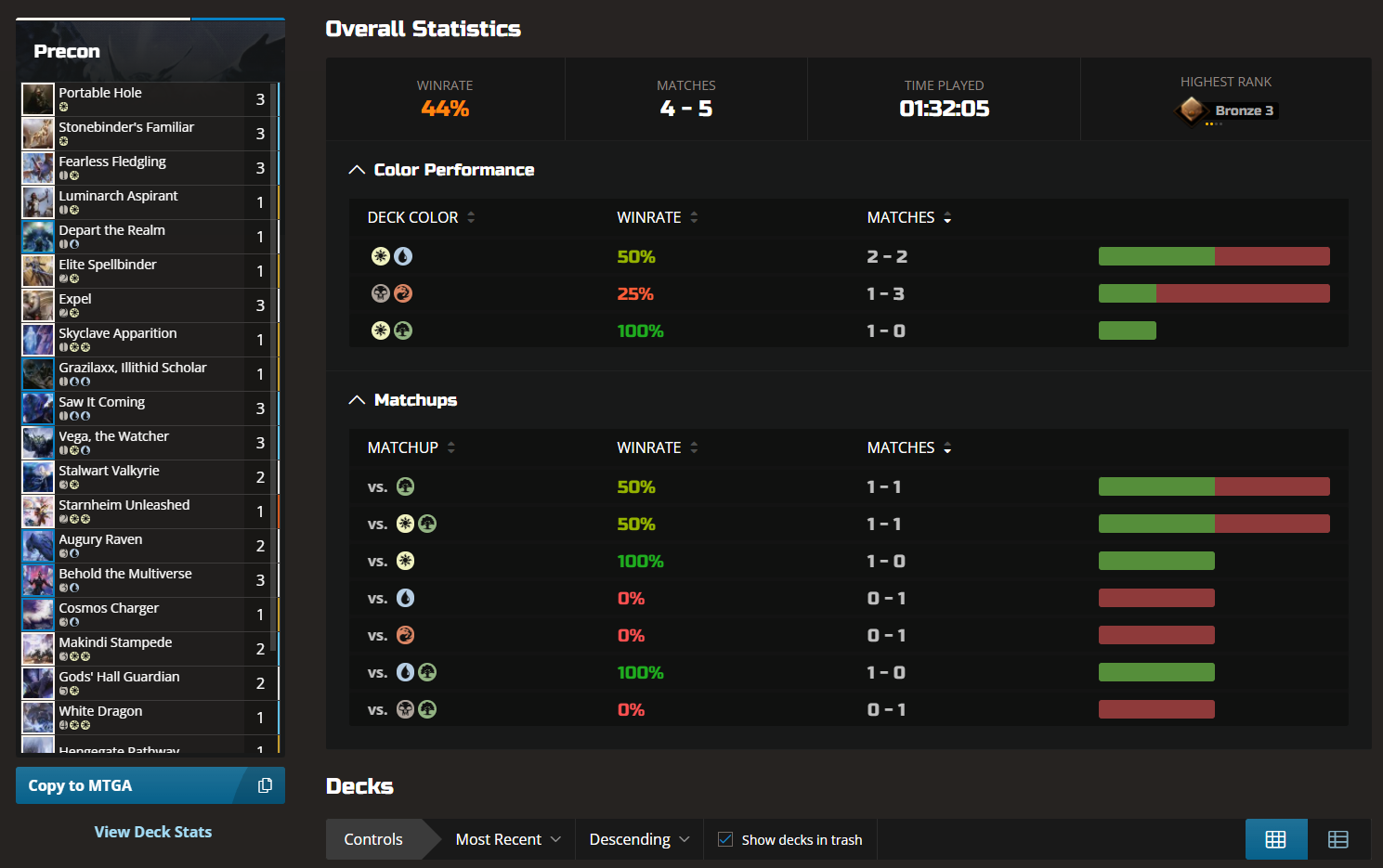Switch to grid view layout icon
Screen dimensions: 1383x868
(1276, 839)
